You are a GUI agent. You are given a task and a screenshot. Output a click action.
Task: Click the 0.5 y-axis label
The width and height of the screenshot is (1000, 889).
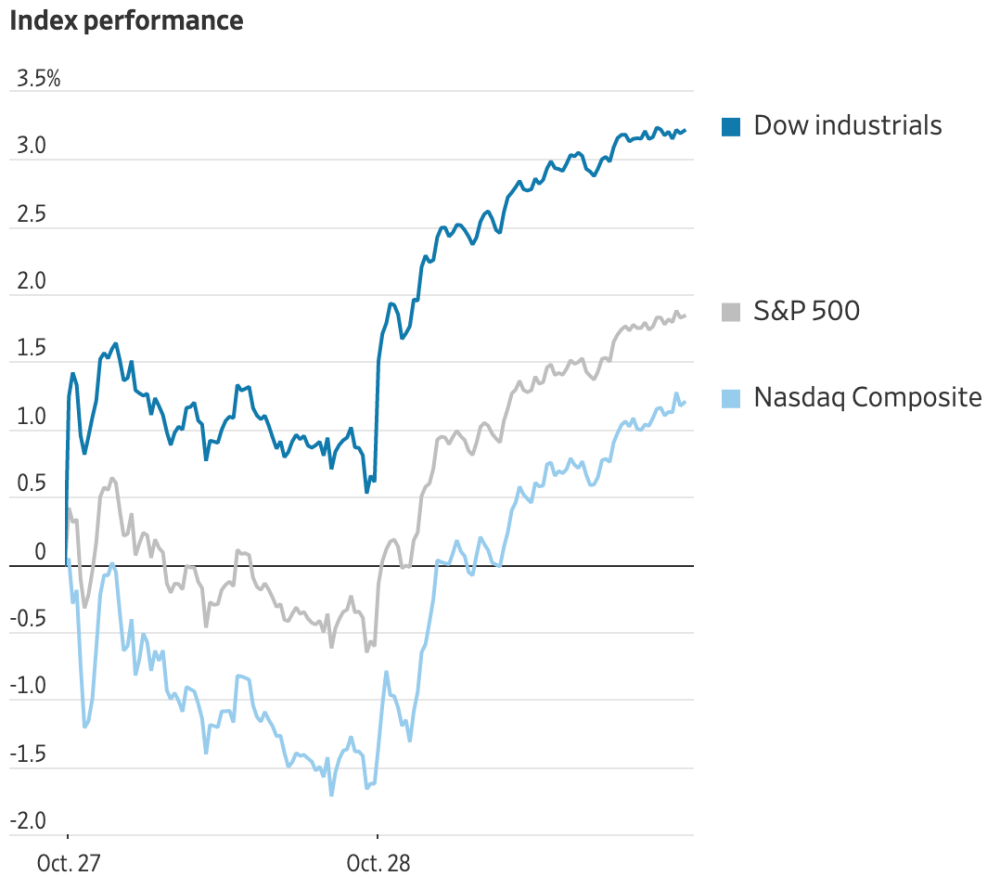point(31,483)
